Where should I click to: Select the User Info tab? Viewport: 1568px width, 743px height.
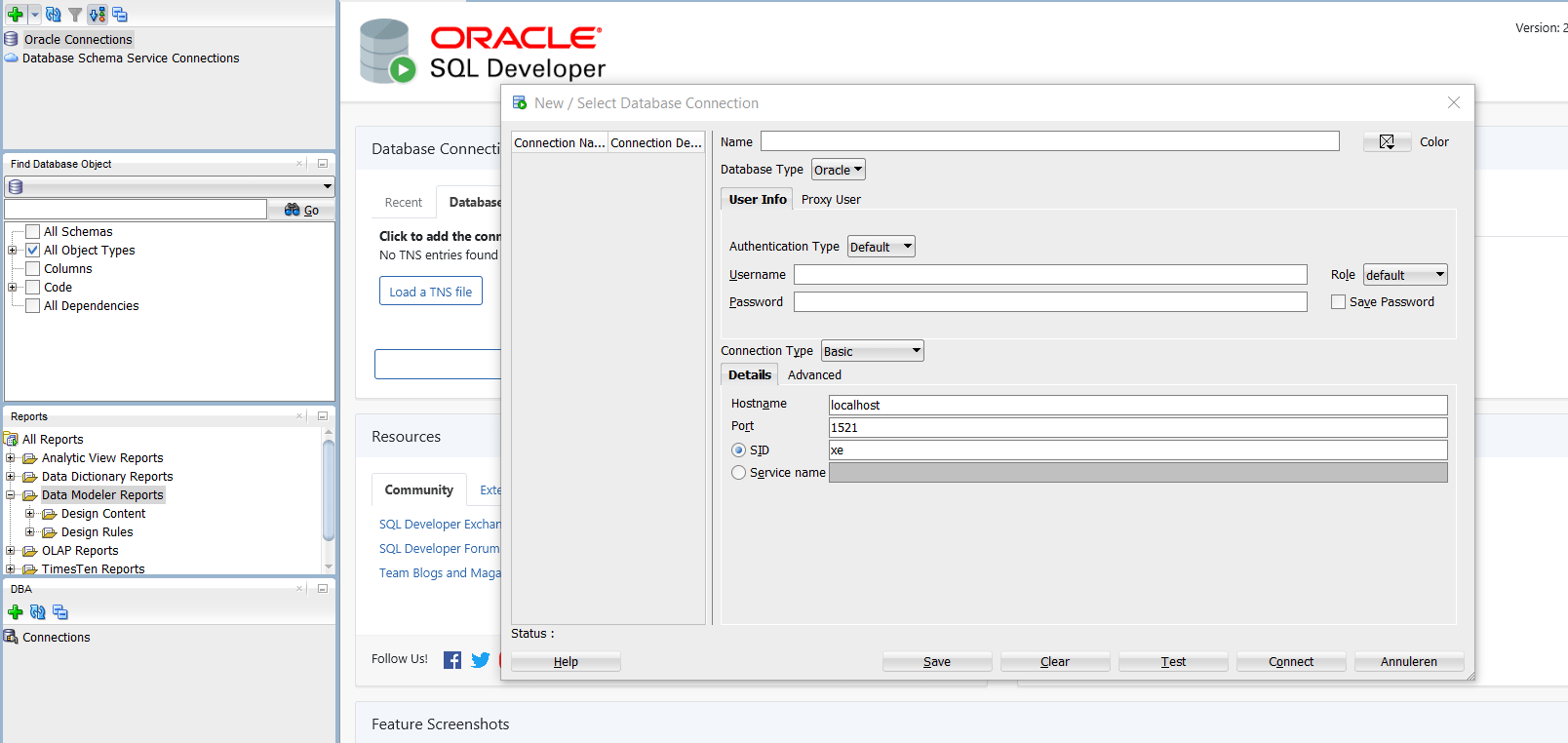coord(758,200)
